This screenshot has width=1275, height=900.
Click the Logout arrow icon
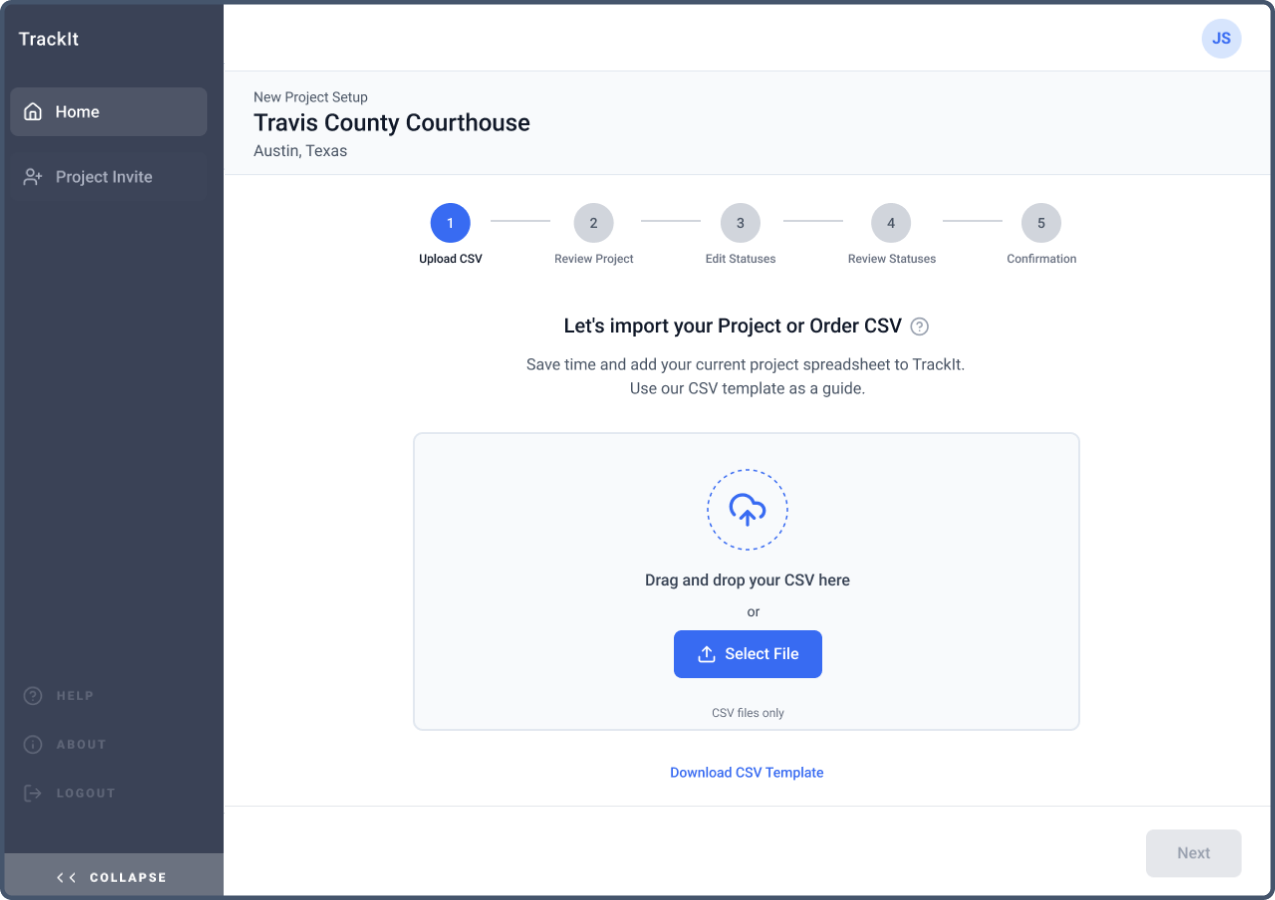coord(33,793)
